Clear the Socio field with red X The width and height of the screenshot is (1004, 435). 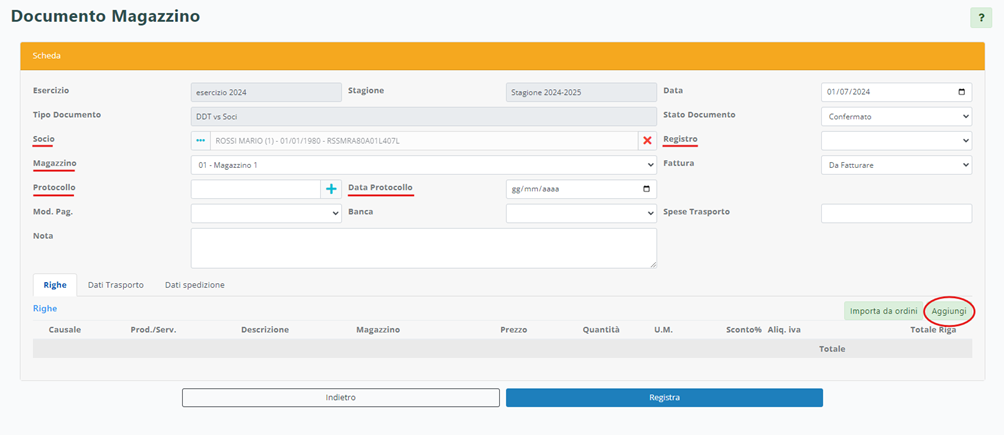[x=647, y=141]
